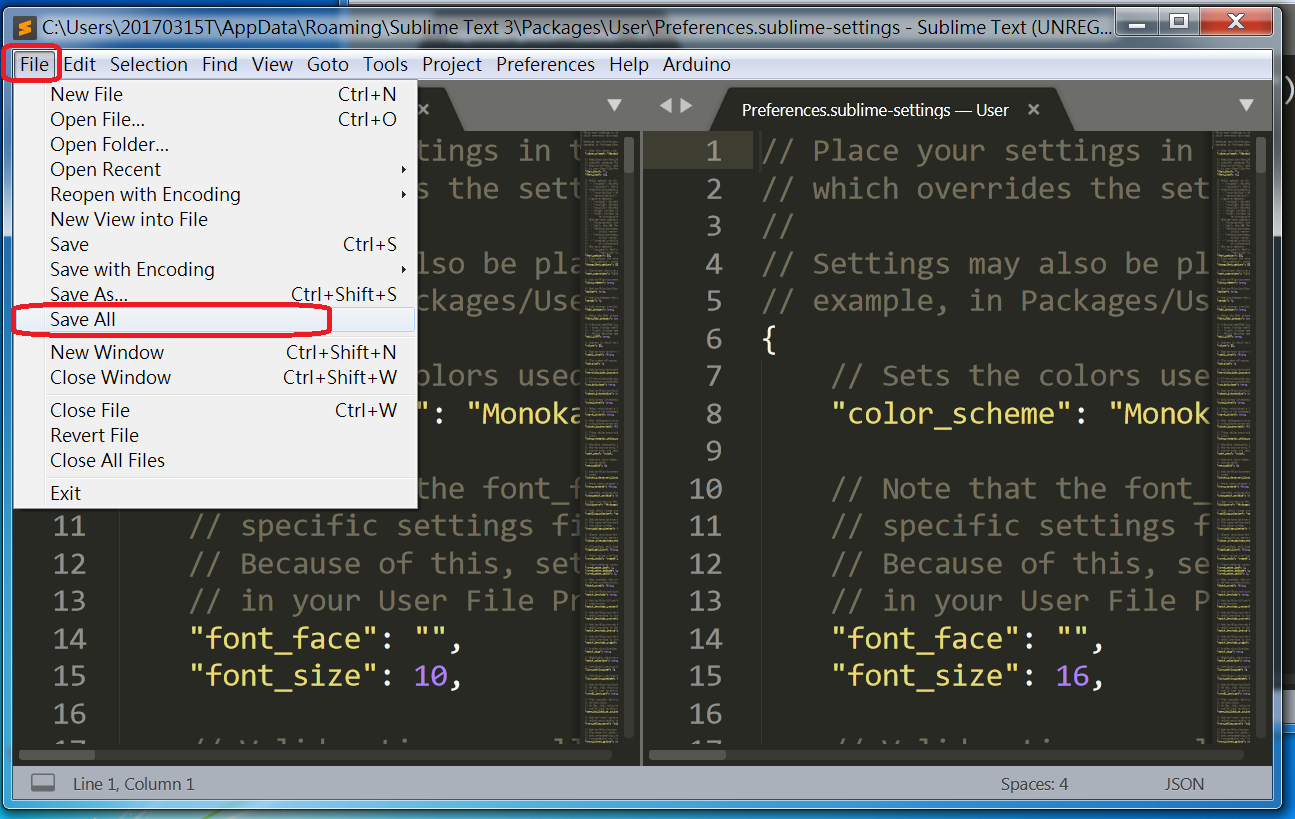Screen dimensions: 1295x819
Task: Click "font_size": 10 value in left pane
Action: click(x=430, y=676)
